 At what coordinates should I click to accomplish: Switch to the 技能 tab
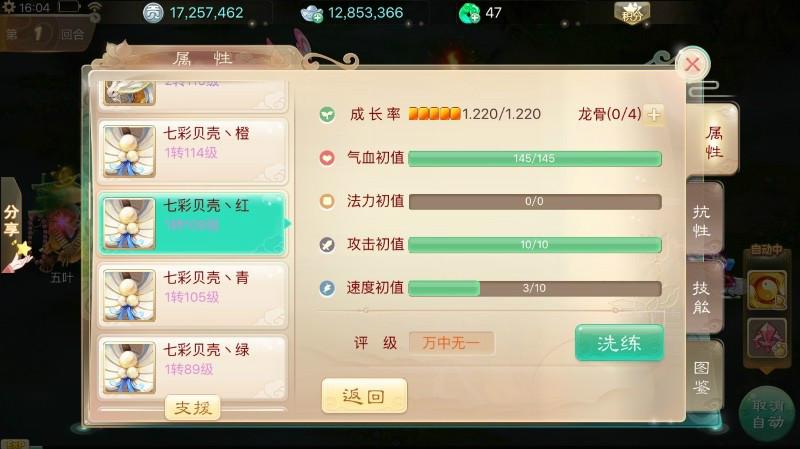tap(703, 297)
